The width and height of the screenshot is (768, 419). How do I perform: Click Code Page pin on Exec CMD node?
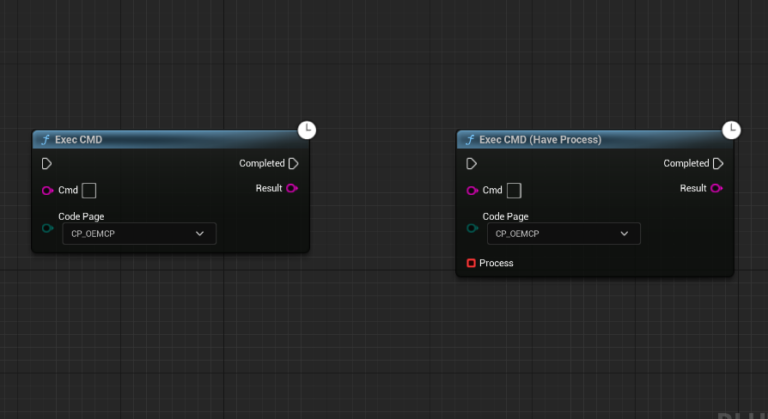pyautogui.click(x=48, y=228)
